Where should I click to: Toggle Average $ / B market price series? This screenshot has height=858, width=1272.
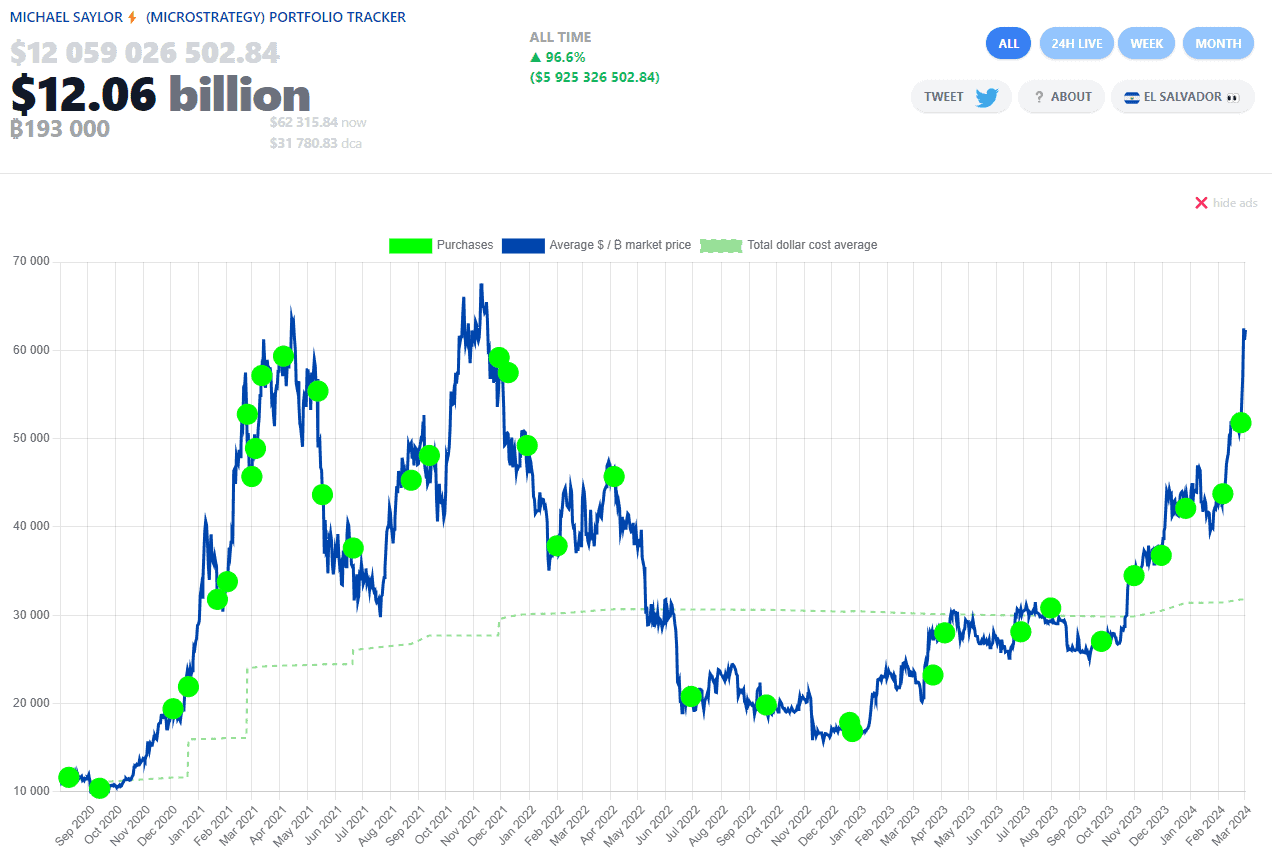596,245
